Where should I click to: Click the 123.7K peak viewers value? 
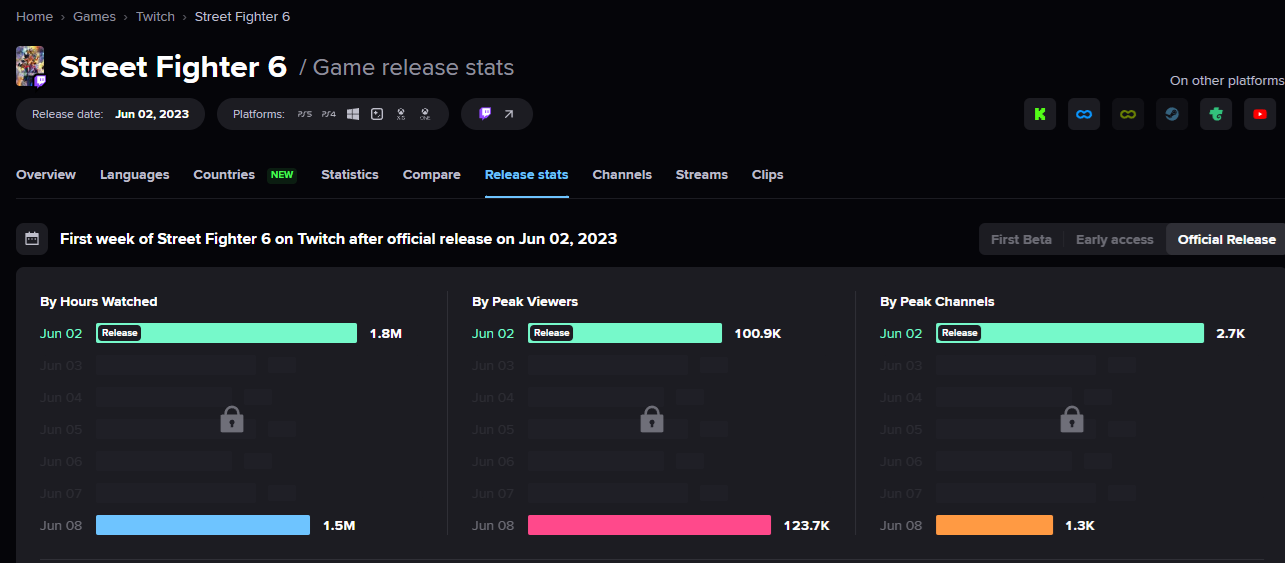tap(806, 525)
